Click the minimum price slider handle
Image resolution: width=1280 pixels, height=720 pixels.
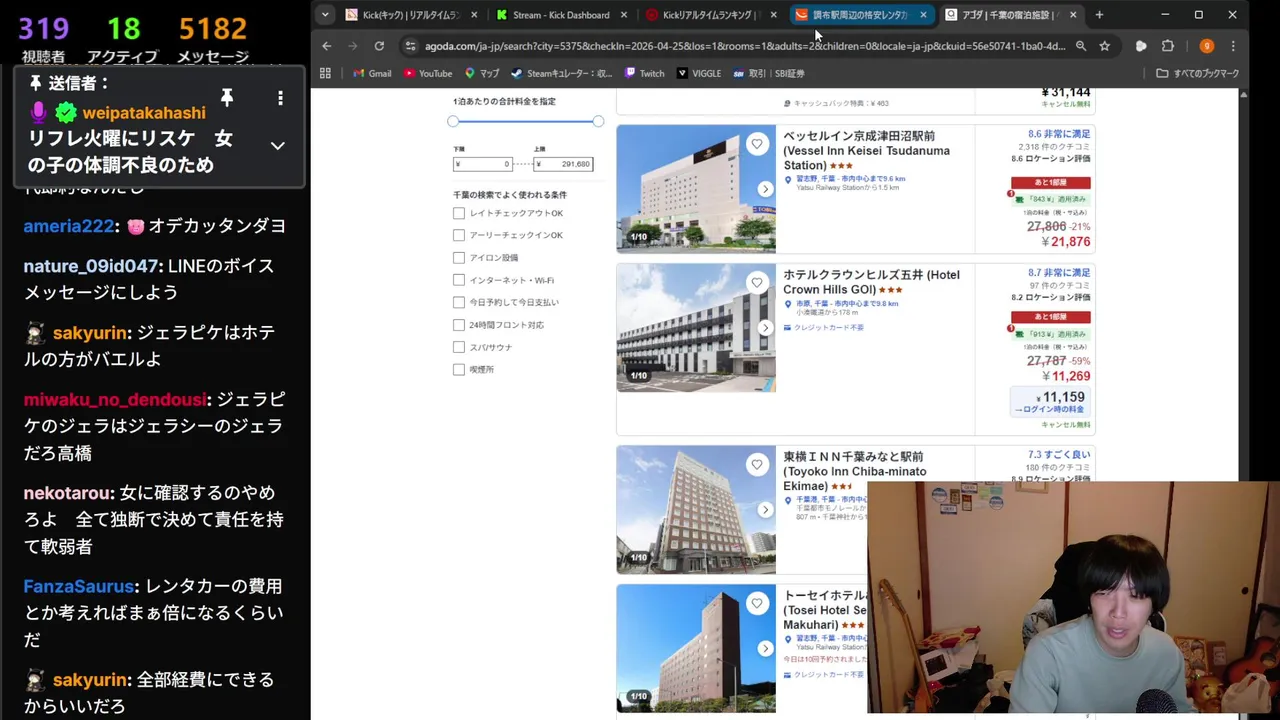tap(453, 121)
